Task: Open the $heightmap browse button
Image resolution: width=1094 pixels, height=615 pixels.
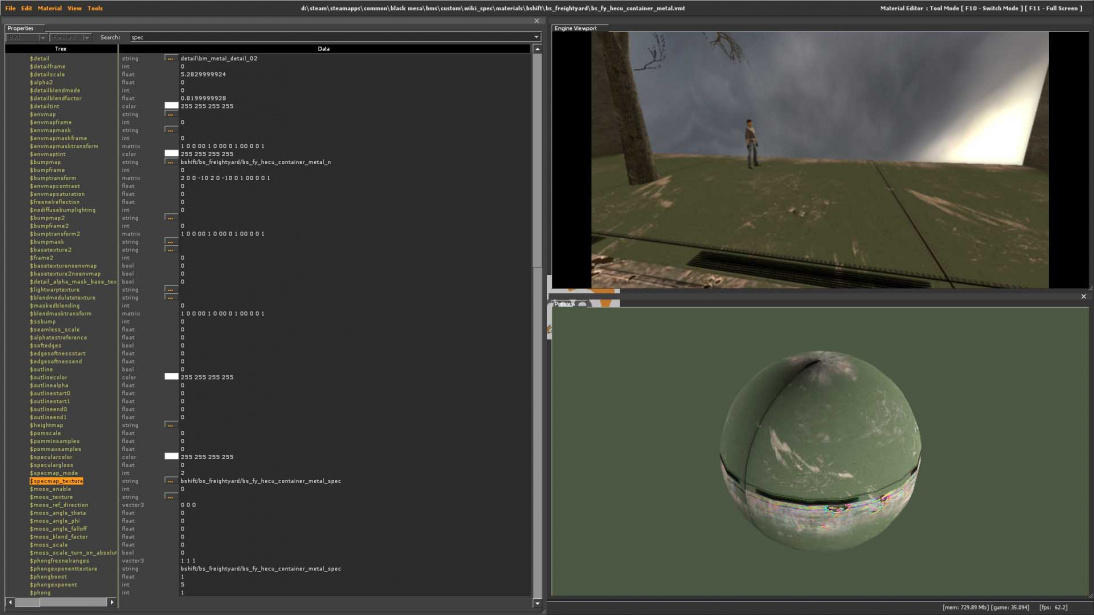Action: [170, 425]
